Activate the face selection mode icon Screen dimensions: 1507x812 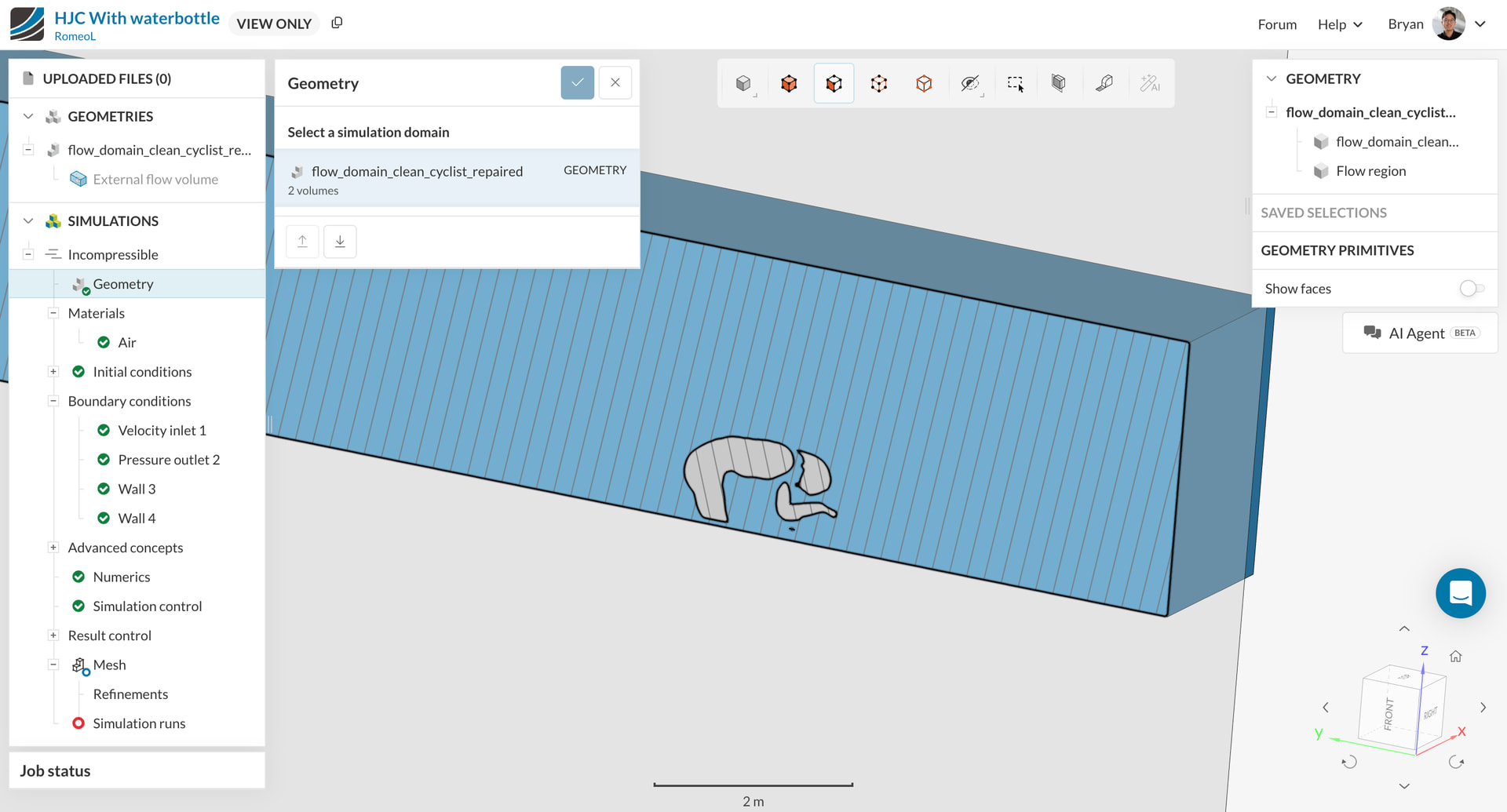[x=834, y=83]
